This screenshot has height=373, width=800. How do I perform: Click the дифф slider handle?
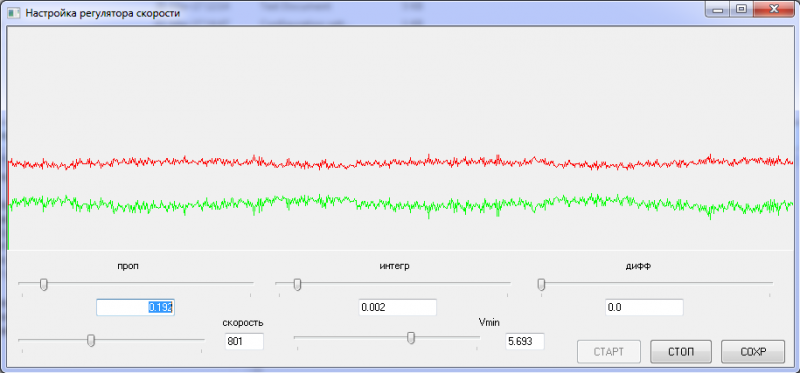coord(541,284)
